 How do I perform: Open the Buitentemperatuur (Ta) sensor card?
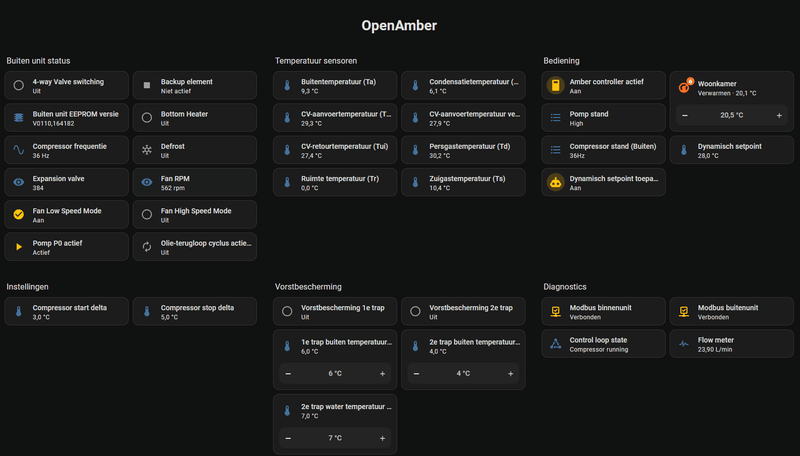click(334, 86)
